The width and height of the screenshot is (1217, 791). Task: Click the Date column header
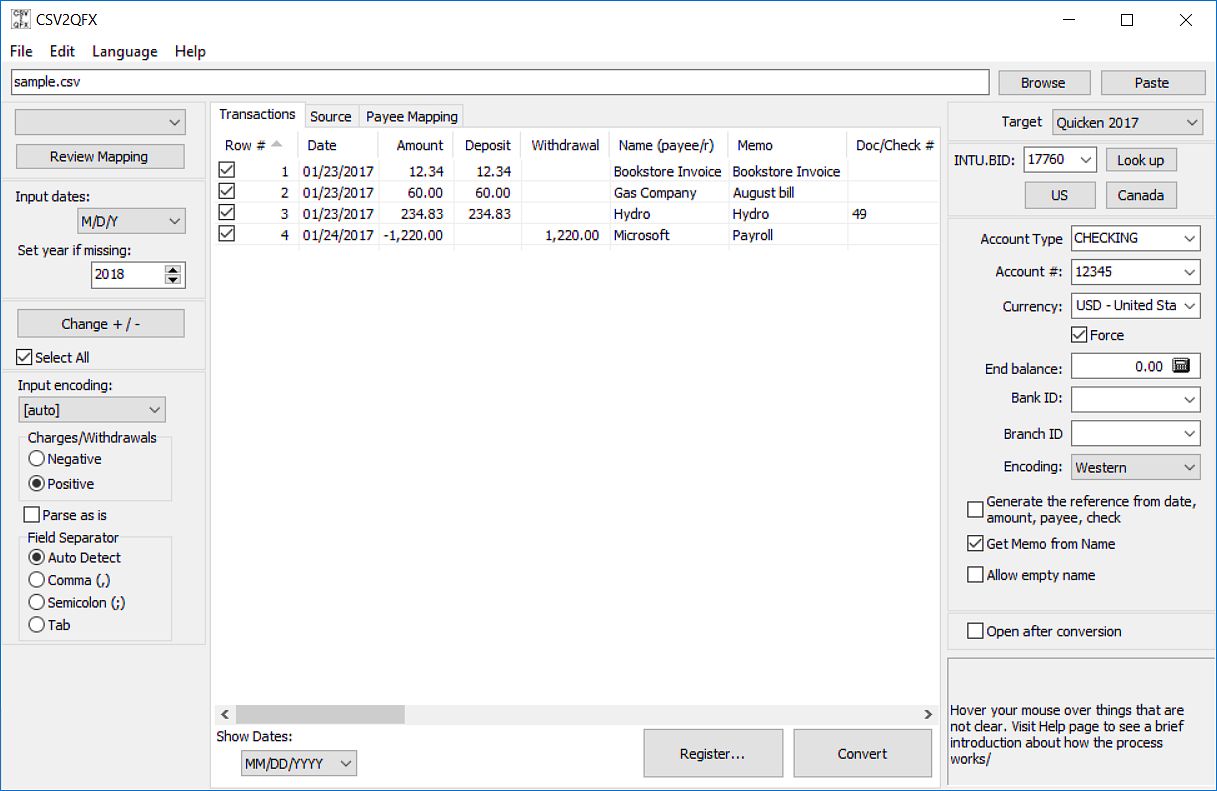[x=338, y=145]
